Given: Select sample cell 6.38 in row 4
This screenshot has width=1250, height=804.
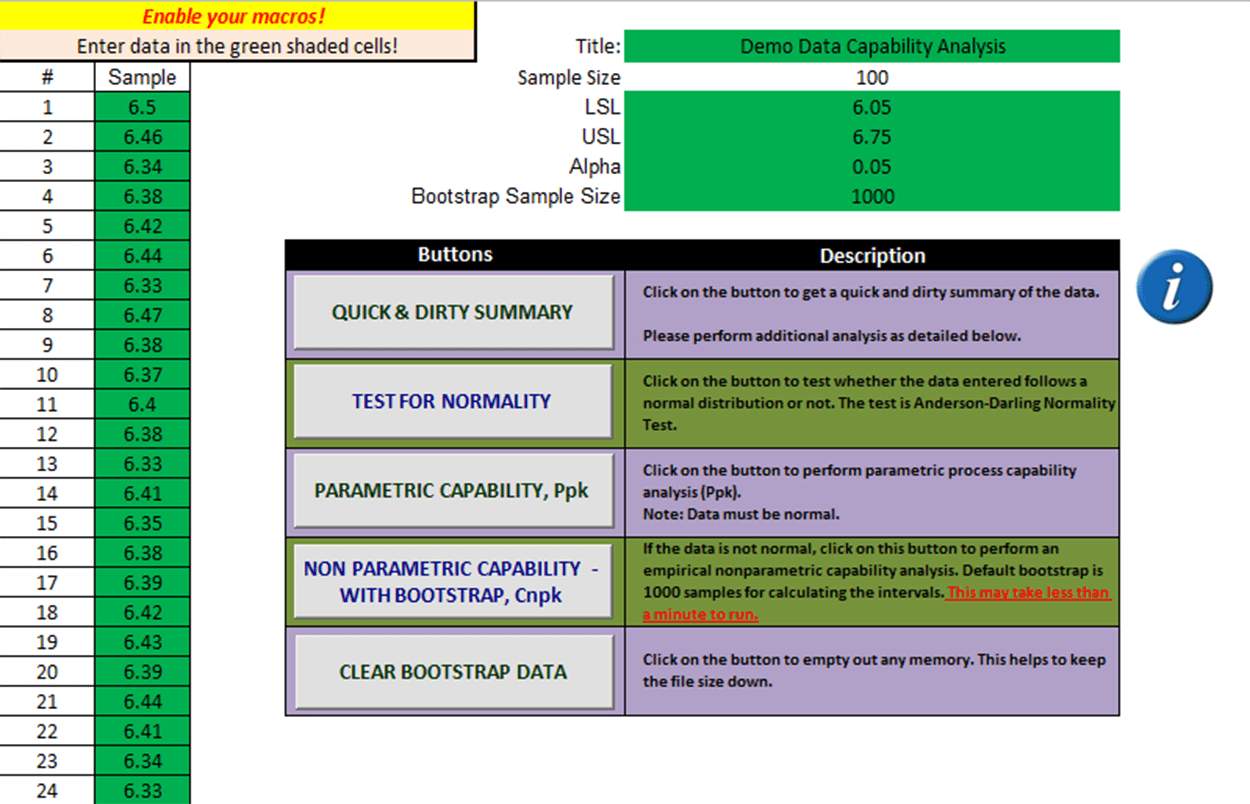Looking at the screenshot, I should (x=142, y=196).
